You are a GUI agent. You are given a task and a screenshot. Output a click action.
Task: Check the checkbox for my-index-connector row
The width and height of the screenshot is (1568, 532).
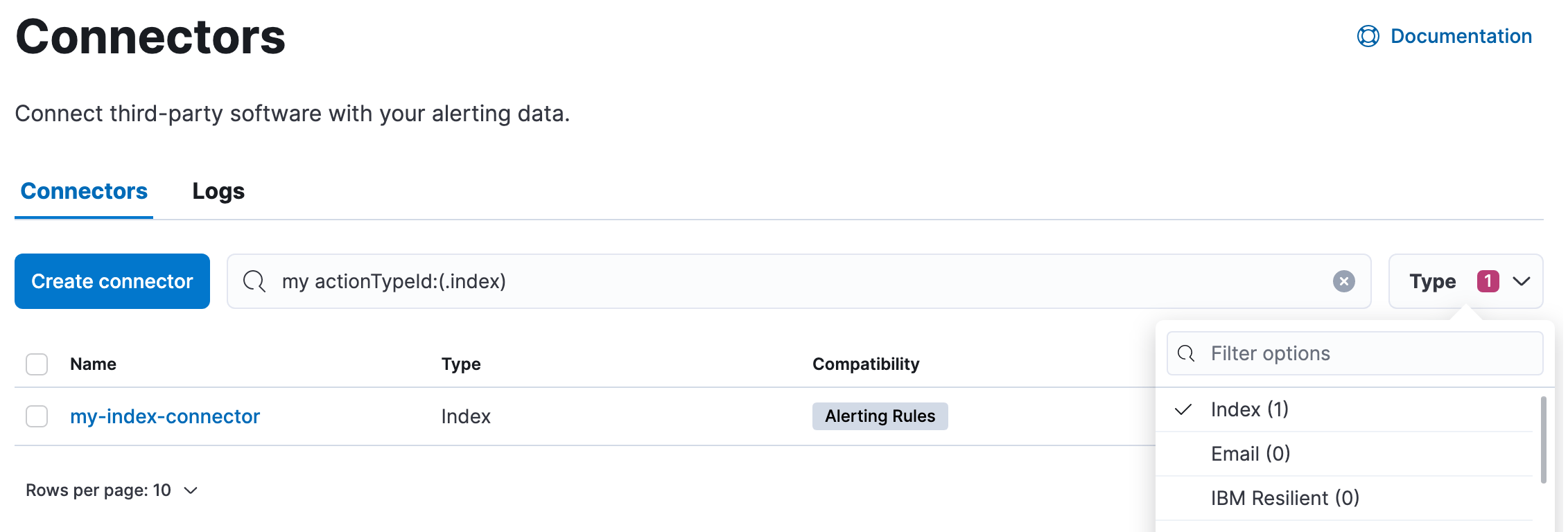(x=36, y=416)
